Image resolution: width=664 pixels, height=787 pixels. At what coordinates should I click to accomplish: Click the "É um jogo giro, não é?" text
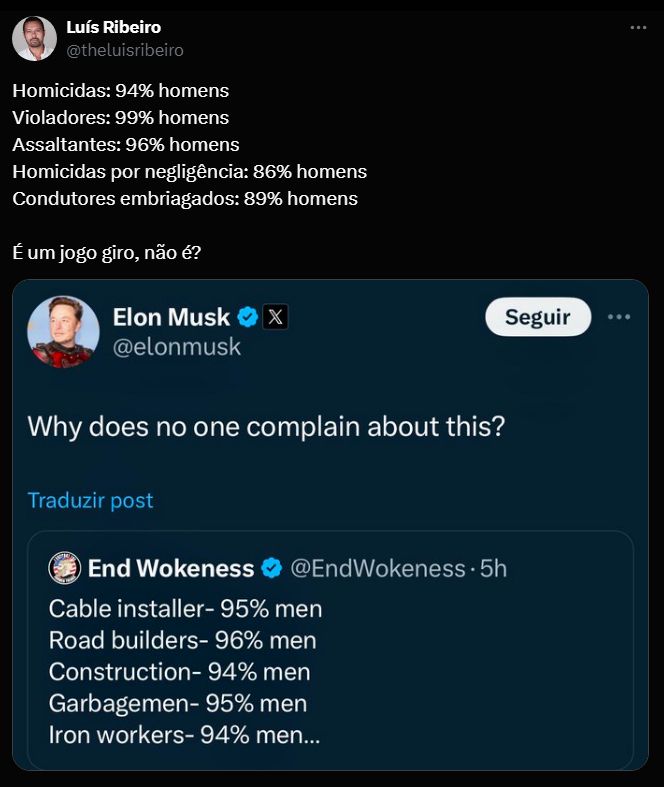pyautogui.click(x=107, y=252)
